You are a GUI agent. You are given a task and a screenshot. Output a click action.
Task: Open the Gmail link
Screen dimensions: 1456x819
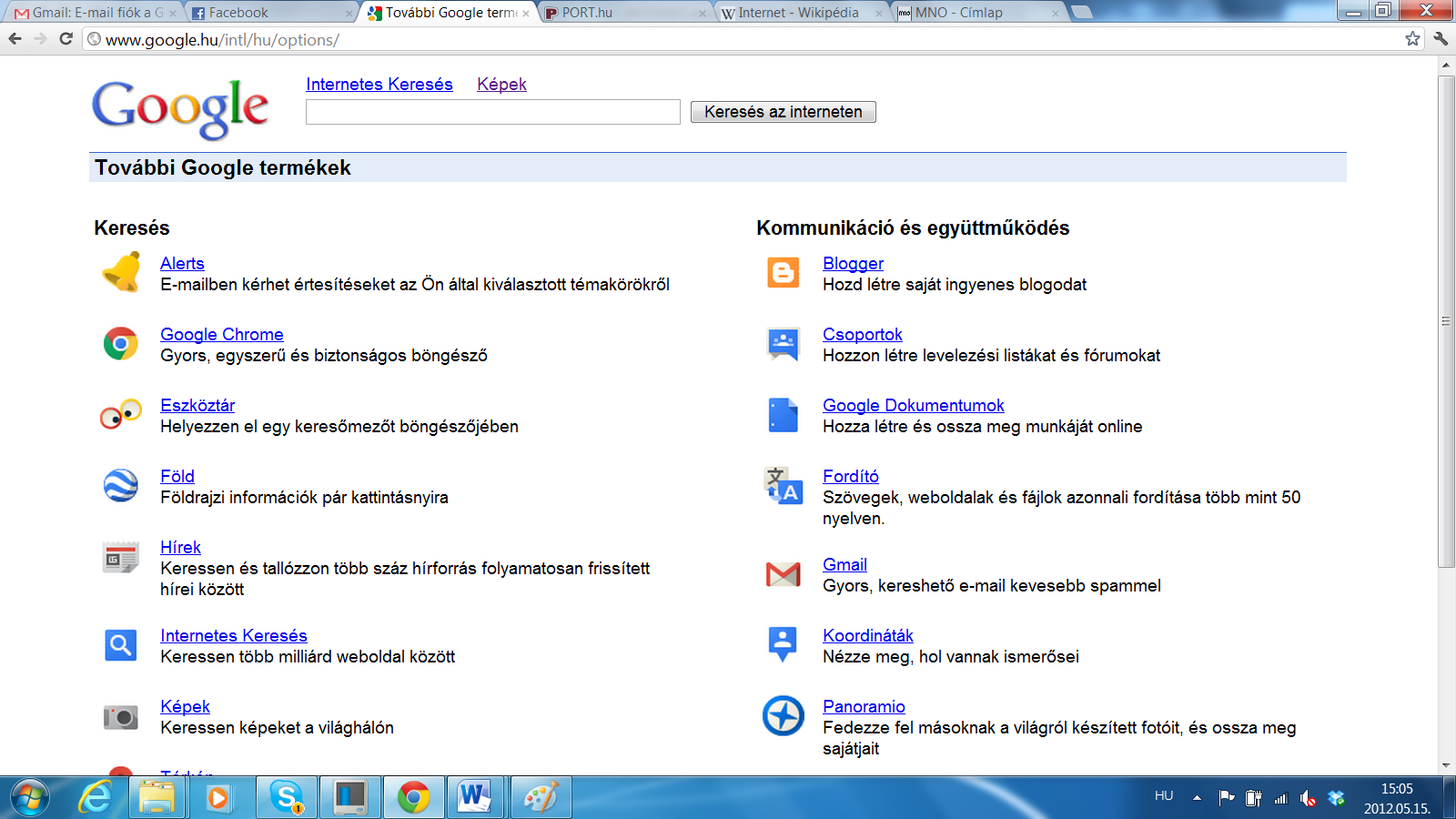click(844, 564)
